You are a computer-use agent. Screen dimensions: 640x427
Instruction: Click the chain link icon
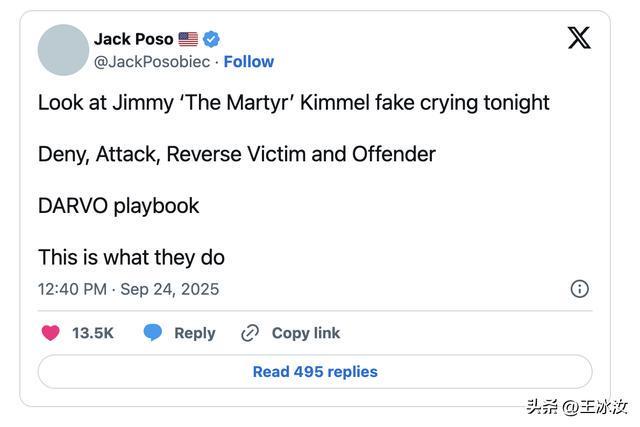250,333
